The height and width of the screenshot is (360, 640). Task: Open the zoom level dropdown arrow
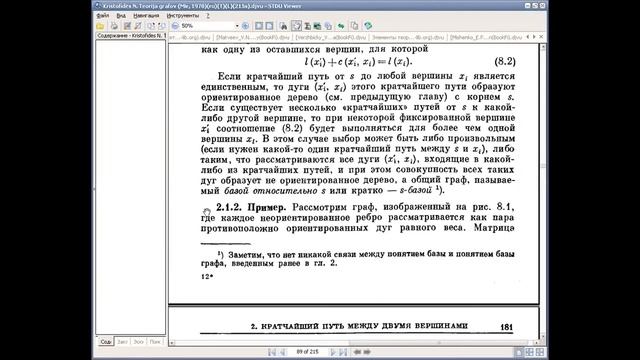[237, 26]
